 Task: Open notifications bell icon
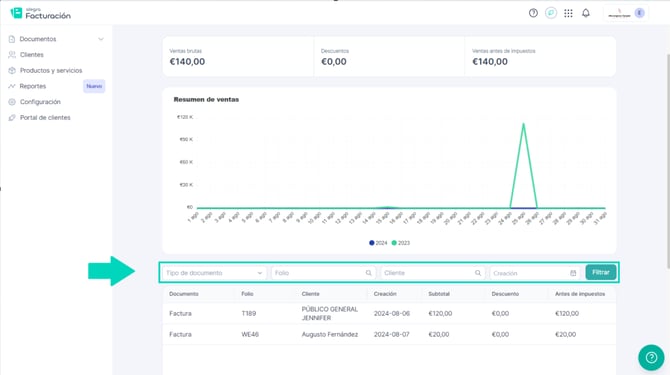tap(586, 13)
